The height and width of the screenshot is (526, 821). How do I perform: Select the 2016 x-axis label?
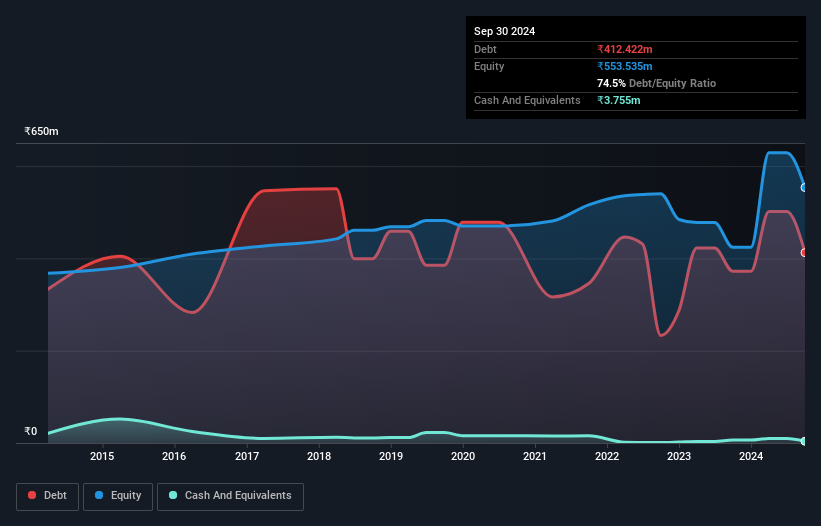[x=174, y=456]
